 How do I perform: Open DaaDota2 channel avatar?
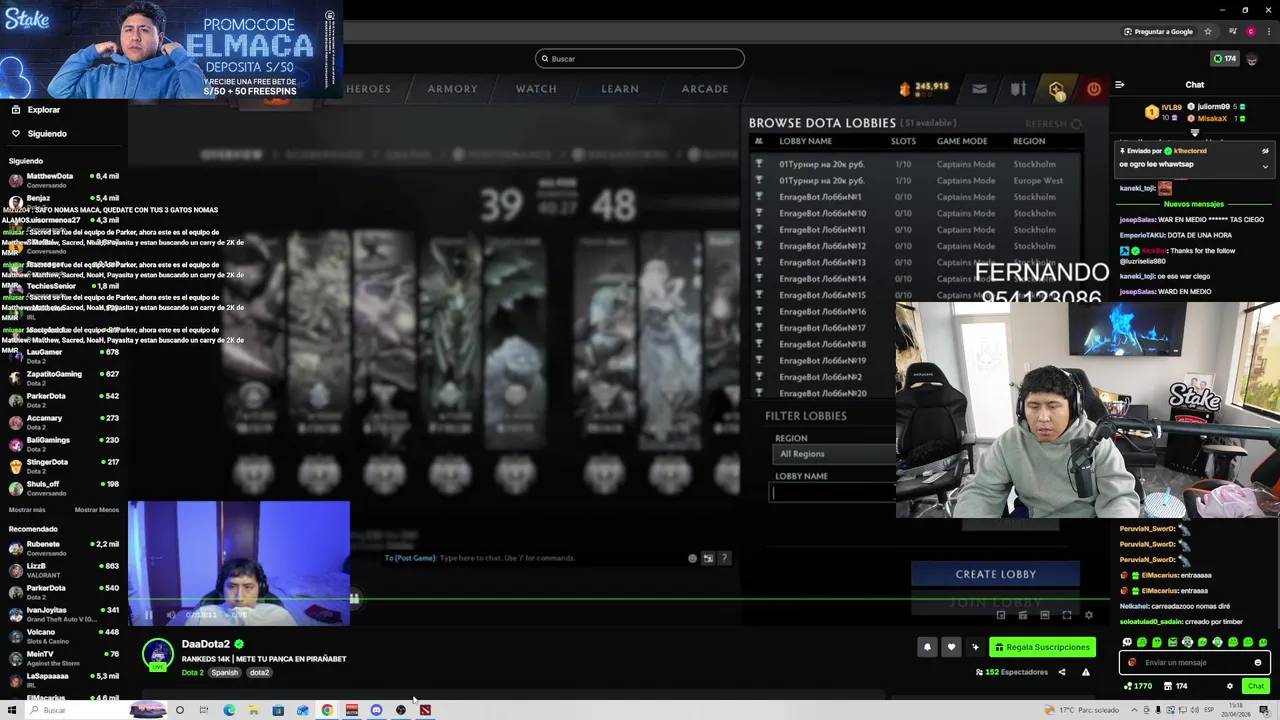tap(157, 654)
